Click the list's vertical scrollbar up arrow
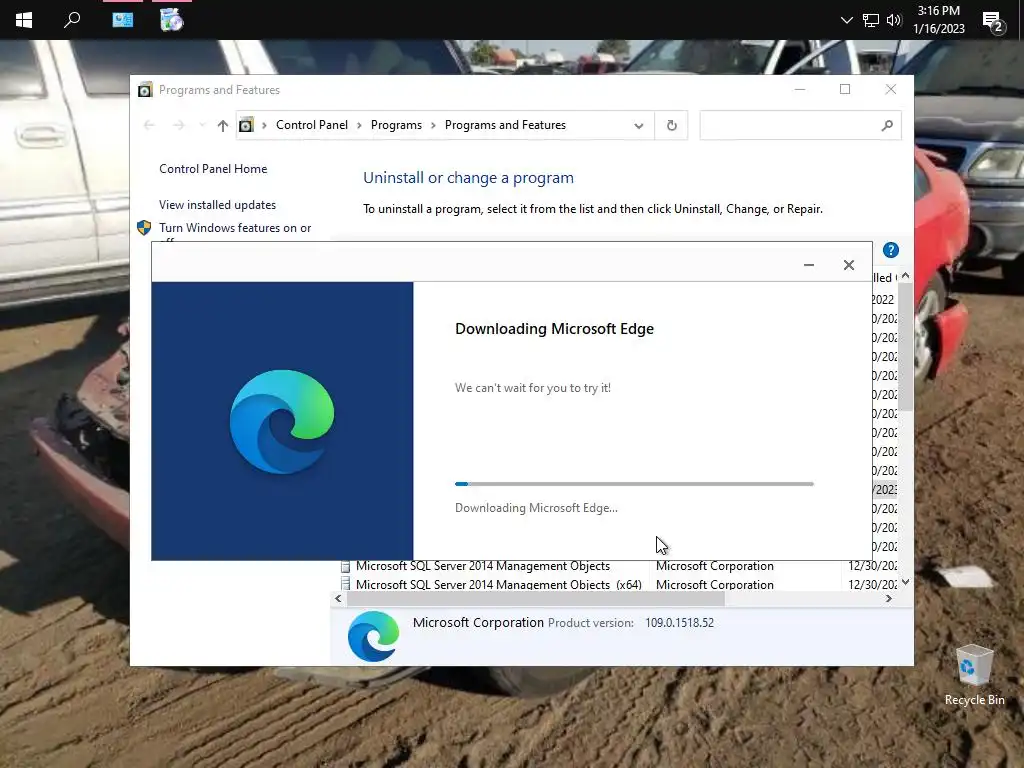The image size is (1024, 768). coord(905,276)
